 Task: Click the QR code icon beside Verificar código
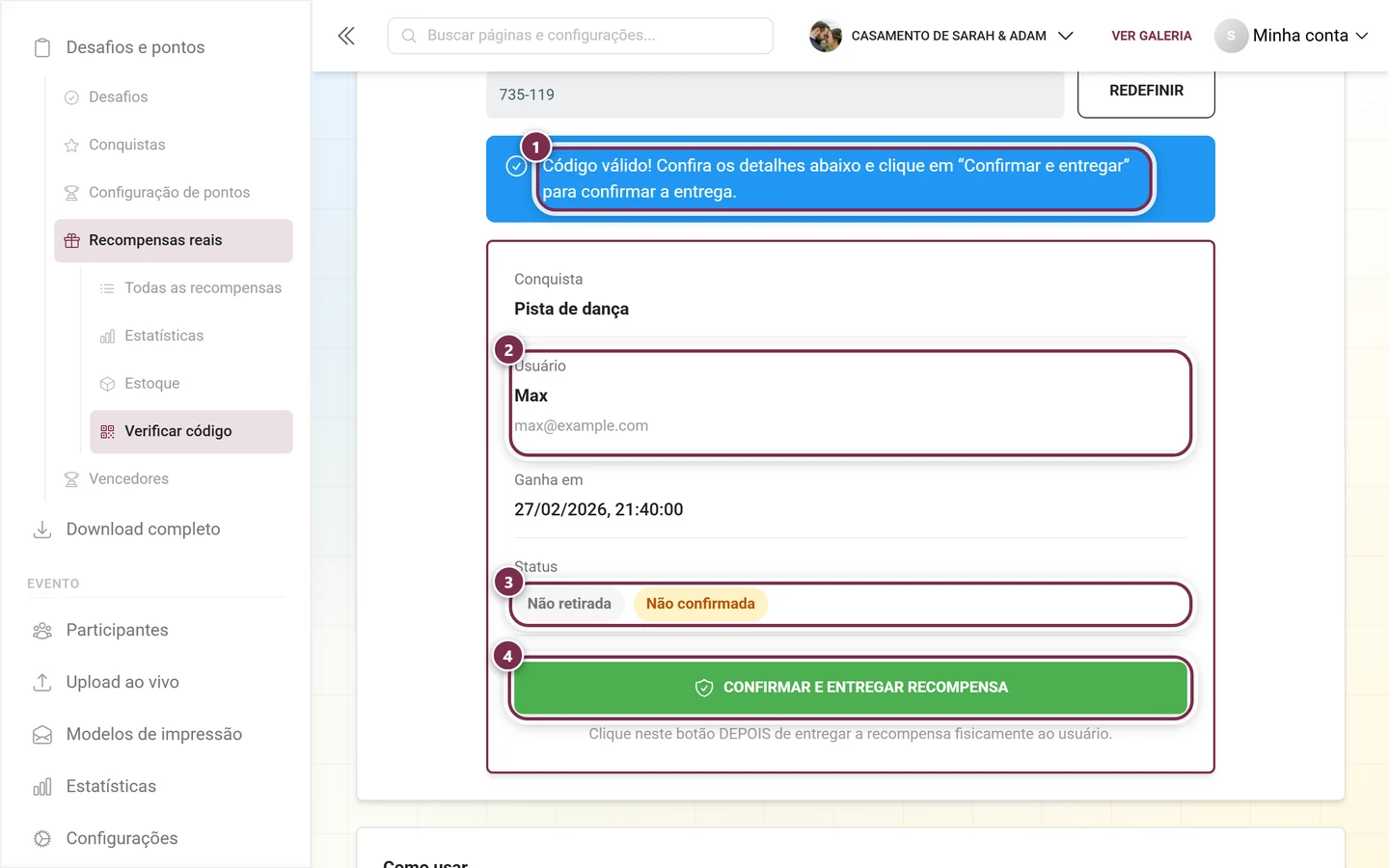tap(107, 431)
